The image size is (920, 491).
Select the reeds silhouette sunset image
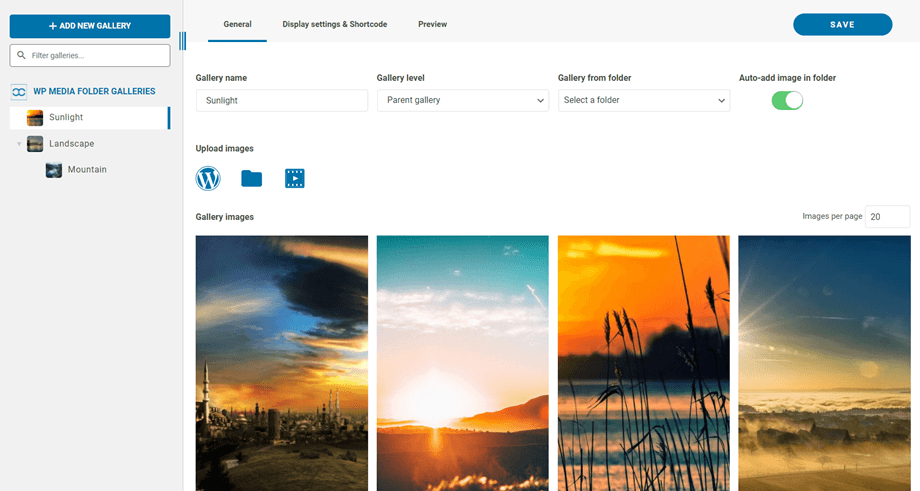pyautogui.click(x=643, y=362)
